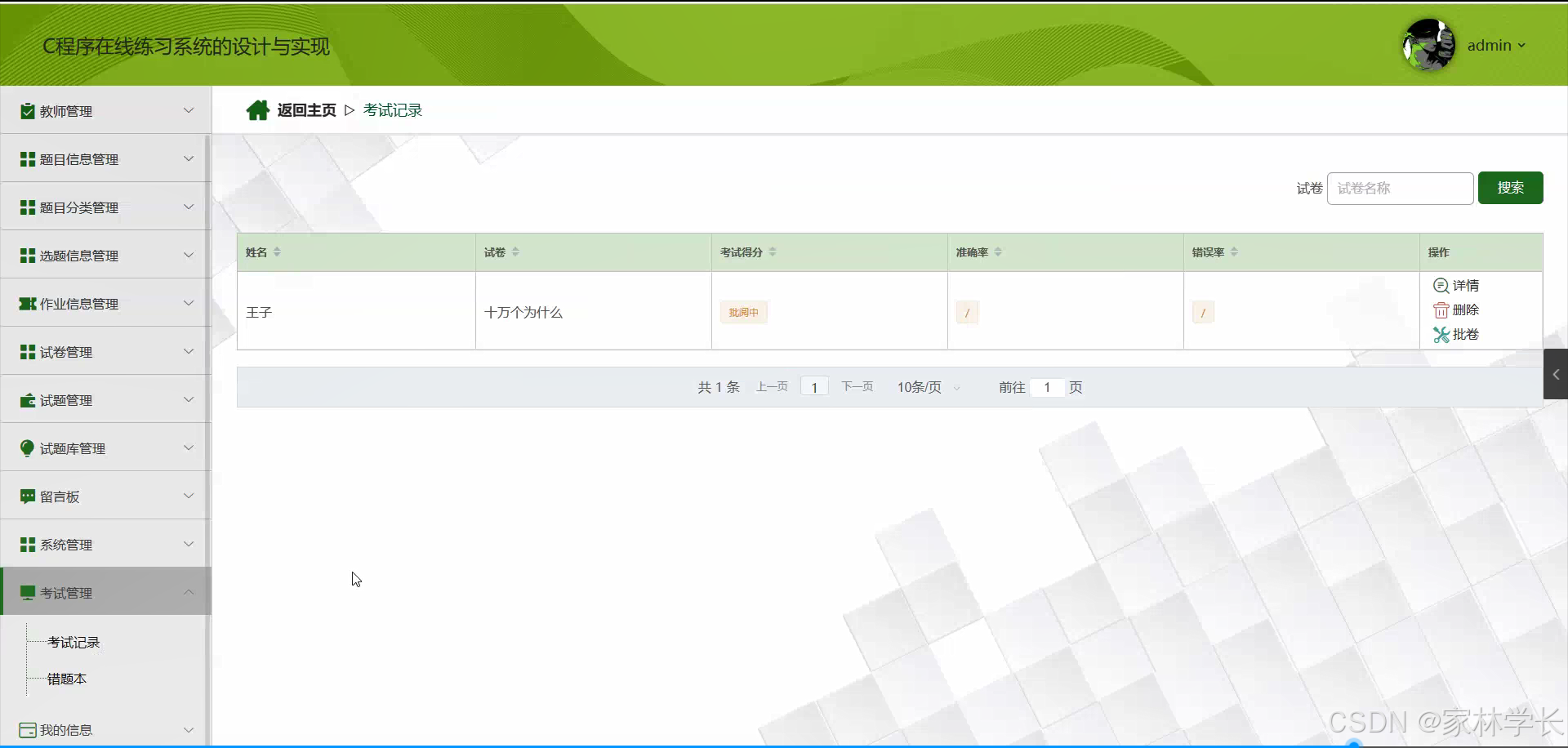This screenshot has width=1568, height=748.
Task: Click the home icon beside 返回主页
Action: click(x=258, y=109)
